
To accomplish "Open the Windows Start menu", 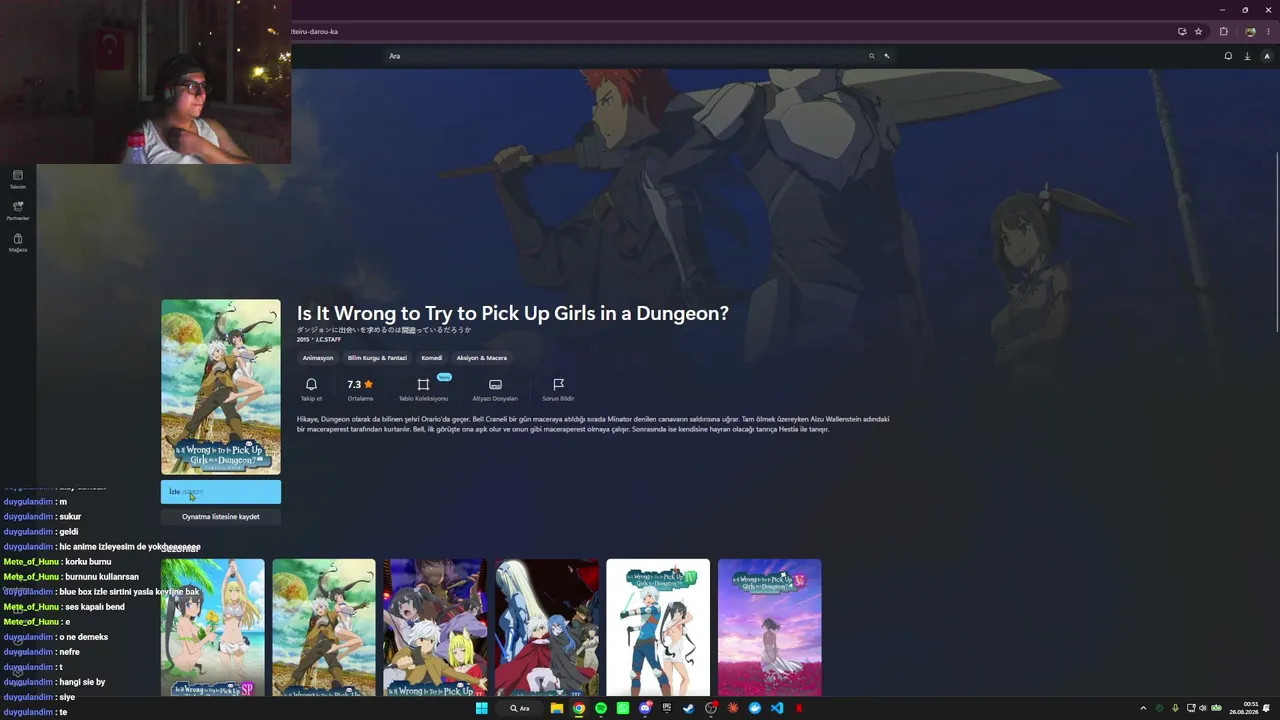I will (481, 708).
